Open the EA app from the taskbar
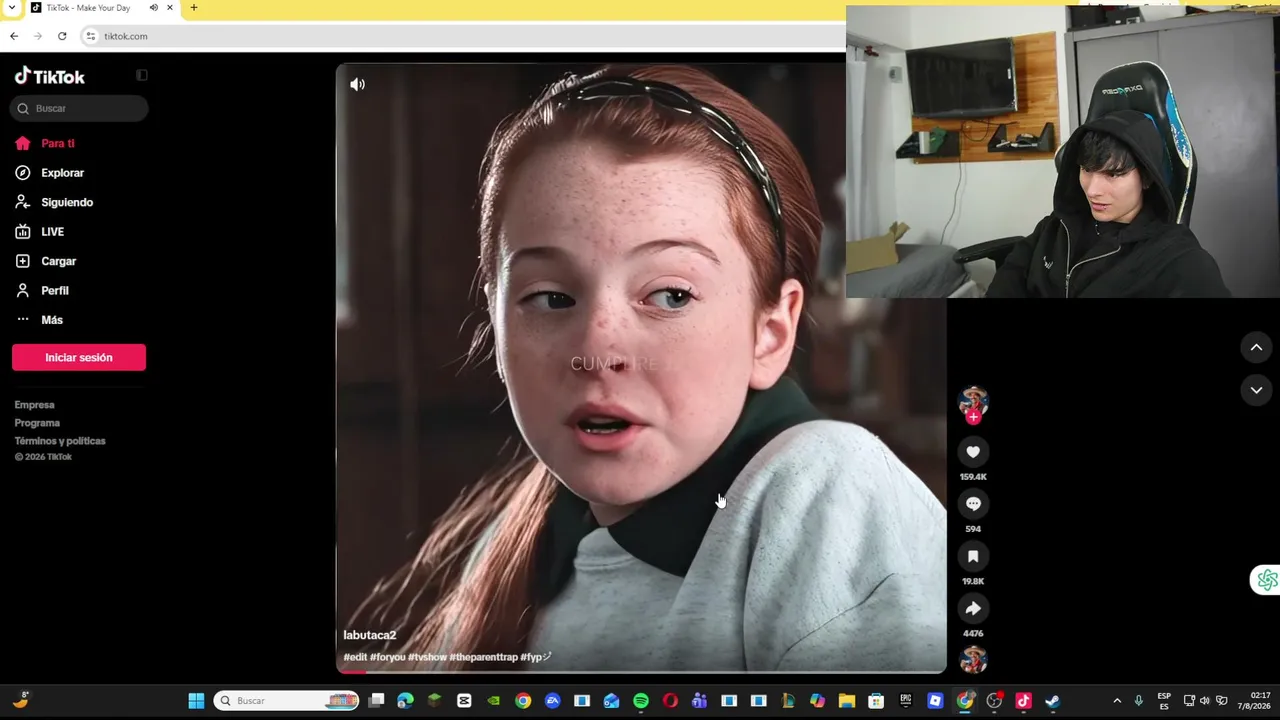 (x=552, y=701)
